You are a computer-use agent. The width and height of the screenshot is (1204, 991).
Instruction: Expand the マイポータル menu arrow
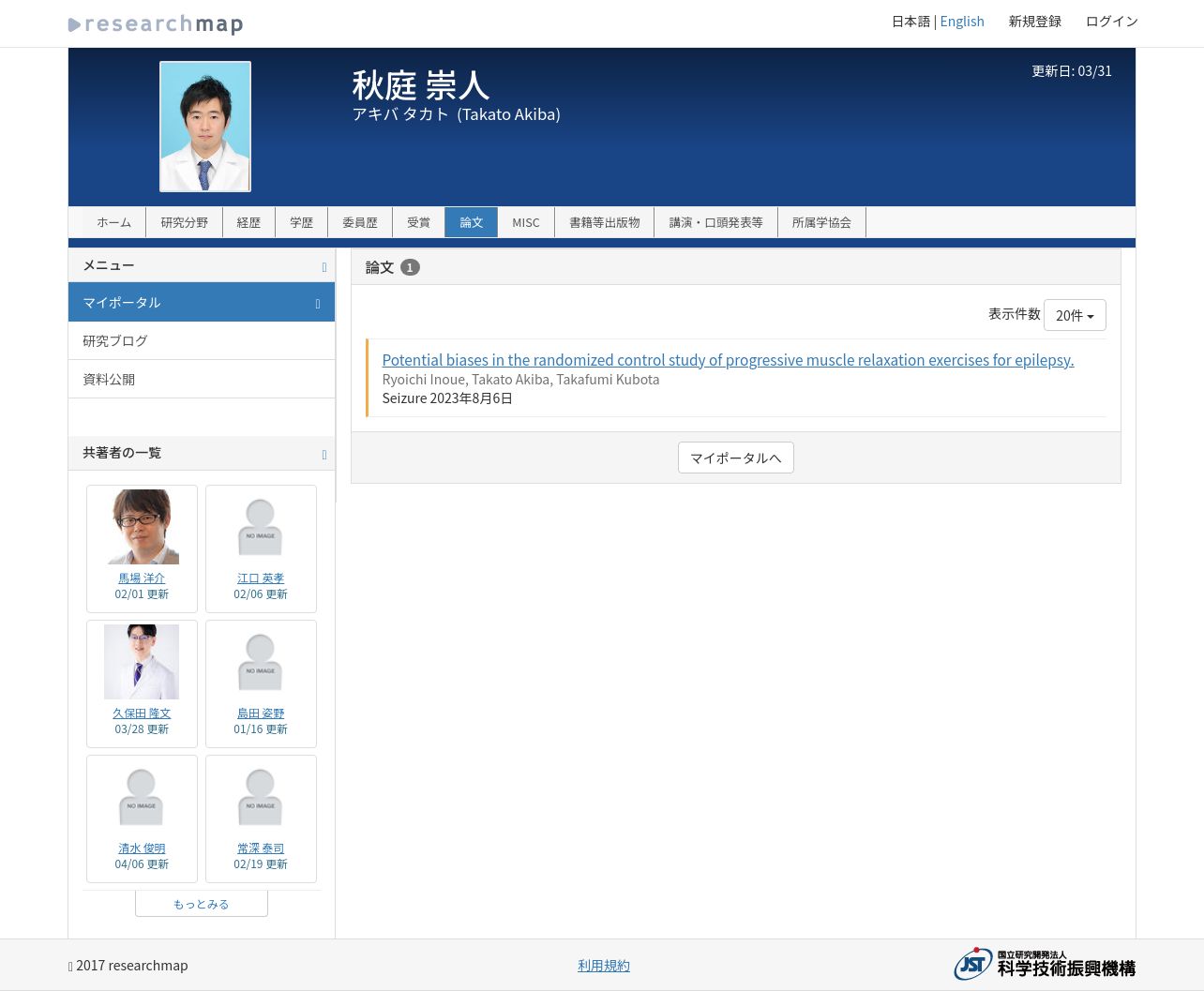(x=318, y=304)
